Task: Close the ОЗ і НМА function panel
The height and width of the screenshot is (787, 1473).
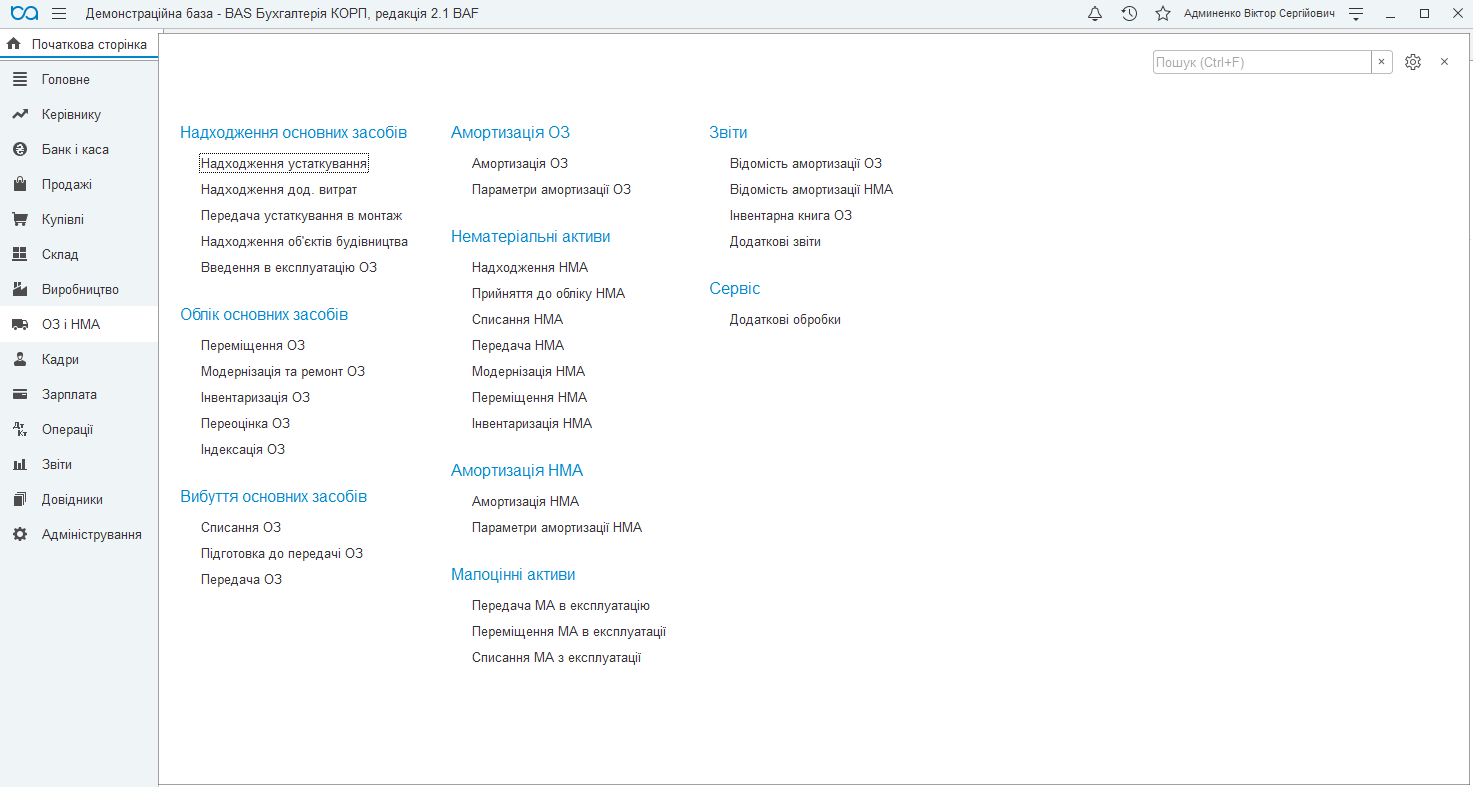Action: (1444, 62)
